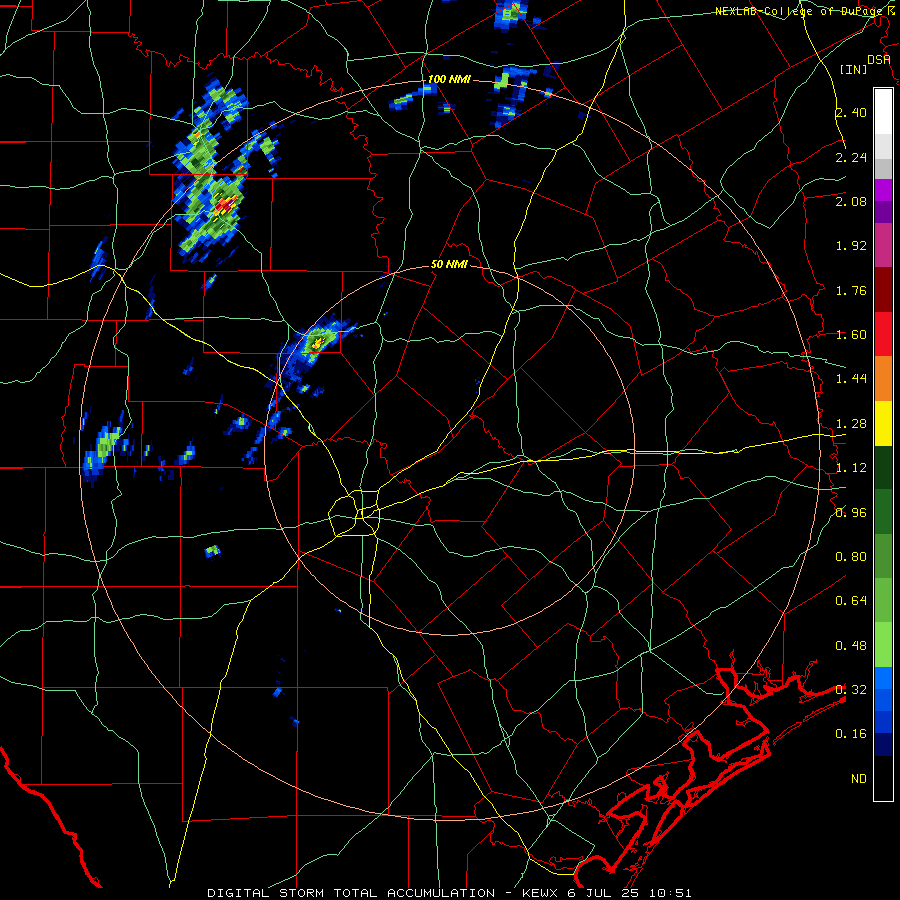This screenshot has height=900, width=900.
Task: Click the heaviest red-cored storm cell in the northwest
Action: (x=225, y=205)
